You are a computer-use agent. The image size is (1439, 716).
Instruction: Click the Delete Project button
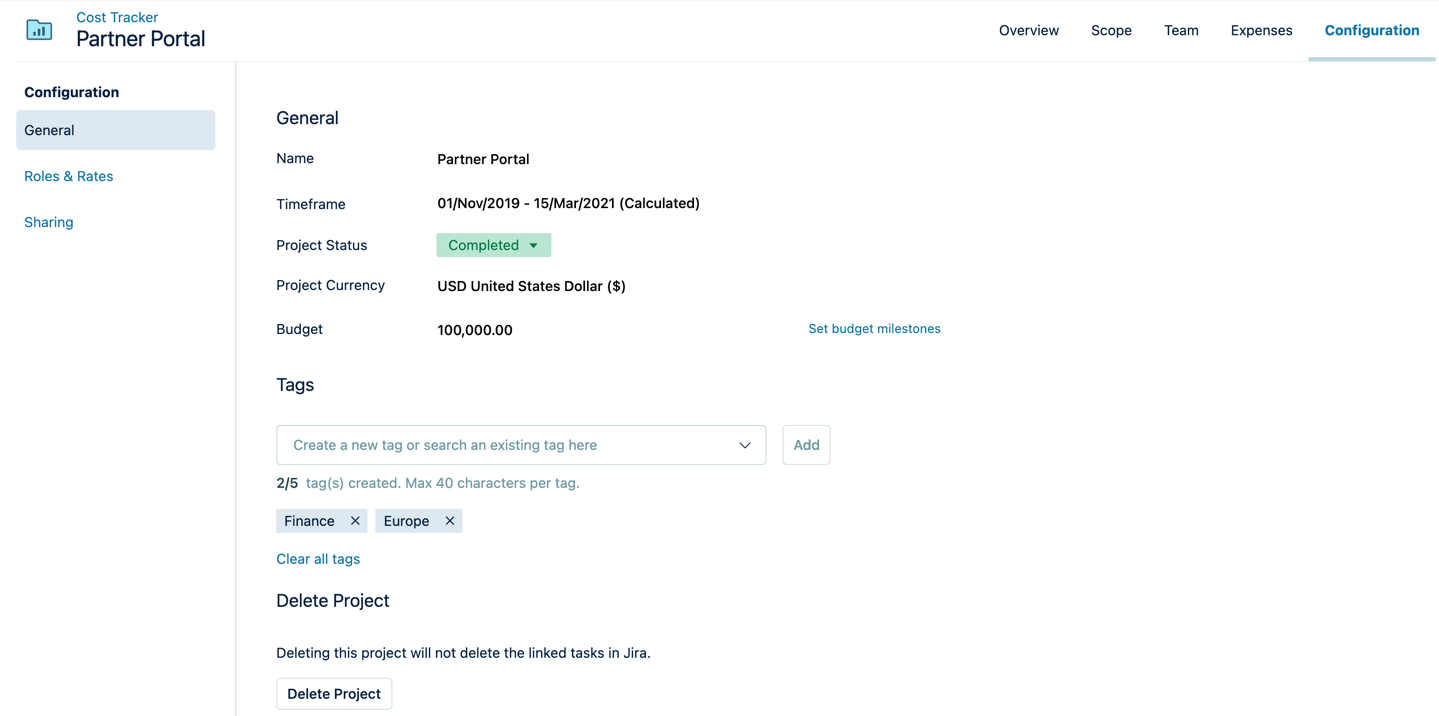pyautogui.click(x=333, y=693)
